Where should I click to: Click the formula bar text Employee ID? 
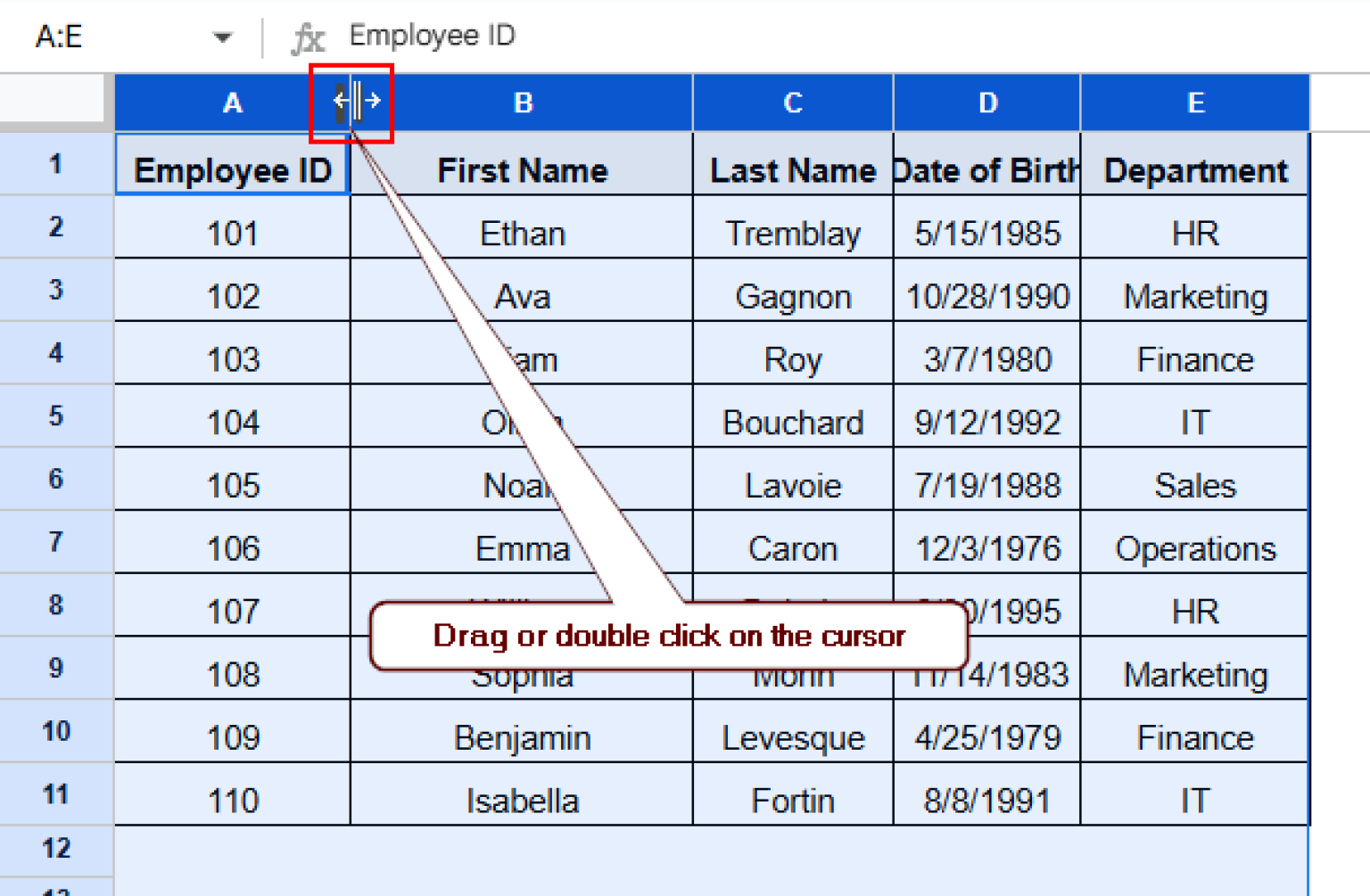(x=432, y=36)
